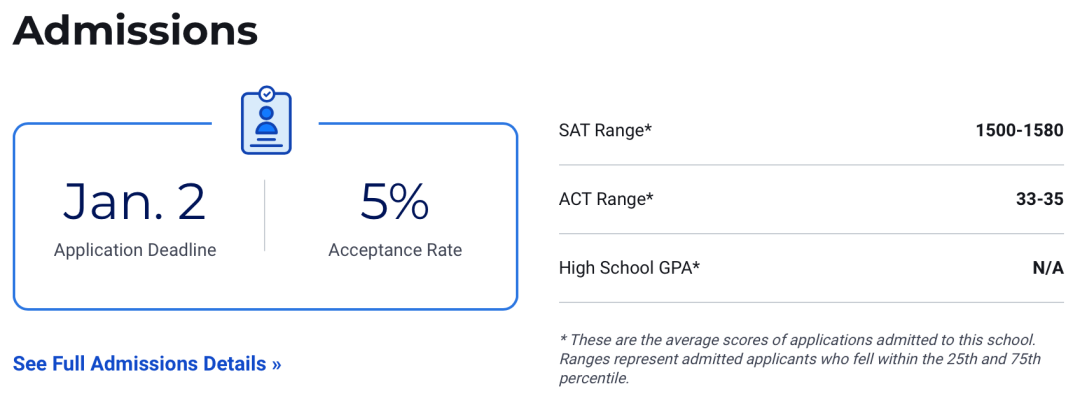Image resolution: width=1080 pixels, height=396 pixels.
Task: Click the word percentile in footnote
Action: coord(593,379)
